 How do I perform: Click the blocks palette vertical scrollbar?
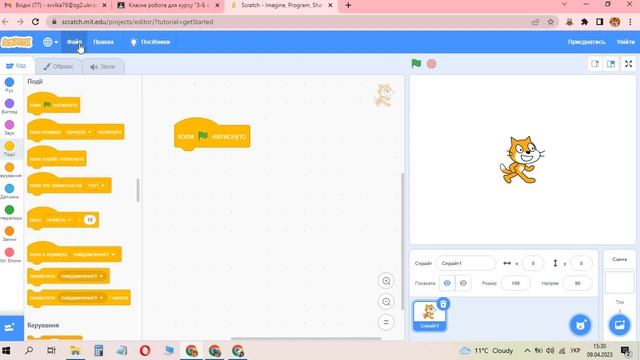point(138,190)
